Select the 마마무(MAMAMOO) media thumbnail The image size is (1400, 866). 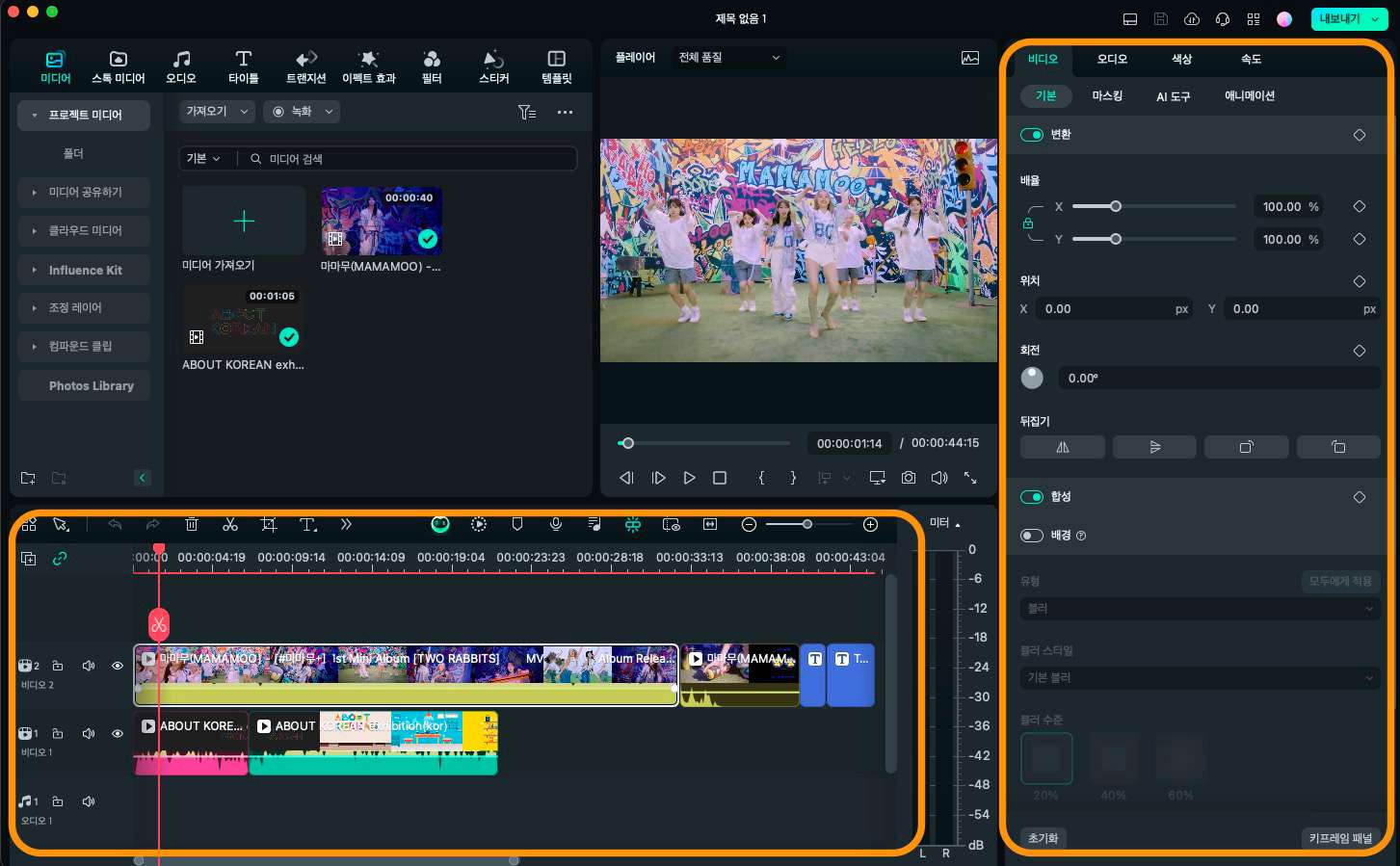(x=382, y=221)
